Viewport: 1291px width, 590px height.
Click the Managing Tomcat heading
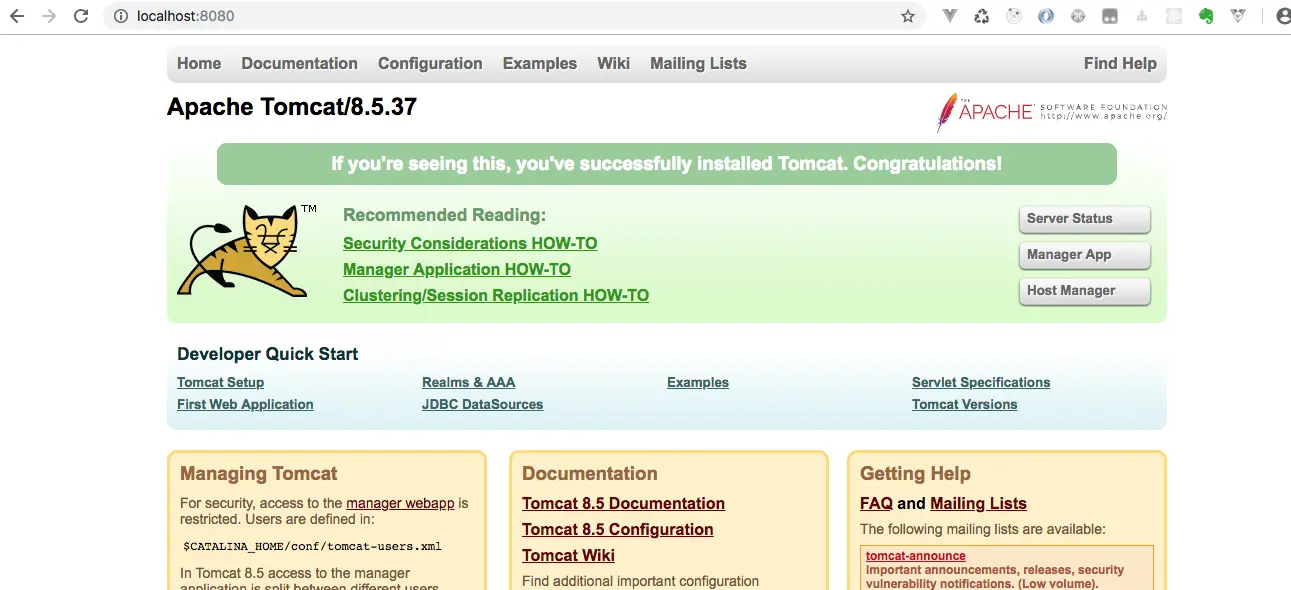tap(259, 473)
